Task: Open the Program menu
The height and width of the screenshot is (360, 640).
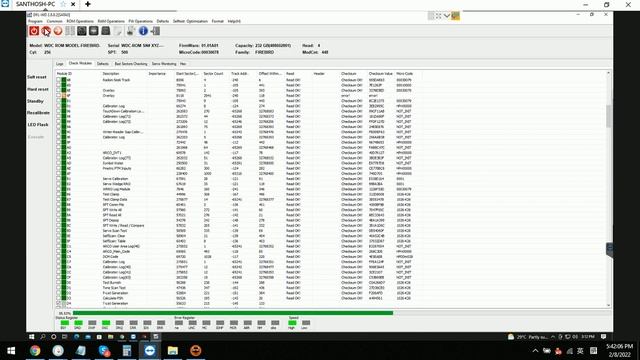Action: [35, 21]
